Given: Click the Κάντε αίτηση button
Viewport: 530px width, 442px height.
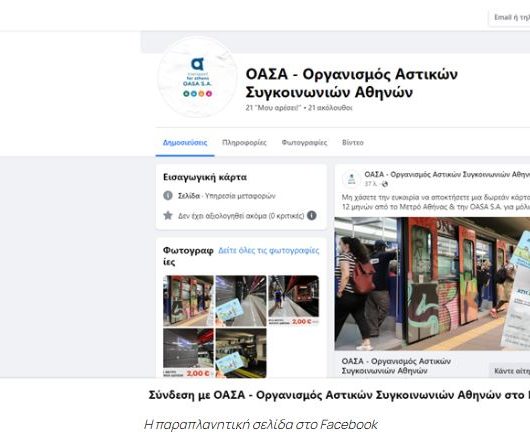Looking at the screenshot, I should [x=509, y=371].
